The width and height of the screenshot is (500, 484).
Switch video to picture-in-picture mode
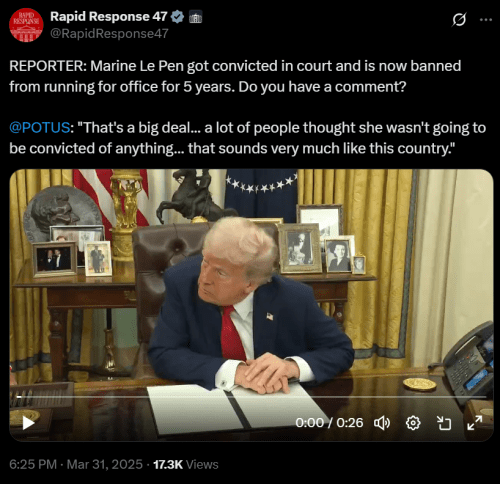pyautogui.click(x=444, y=423)
